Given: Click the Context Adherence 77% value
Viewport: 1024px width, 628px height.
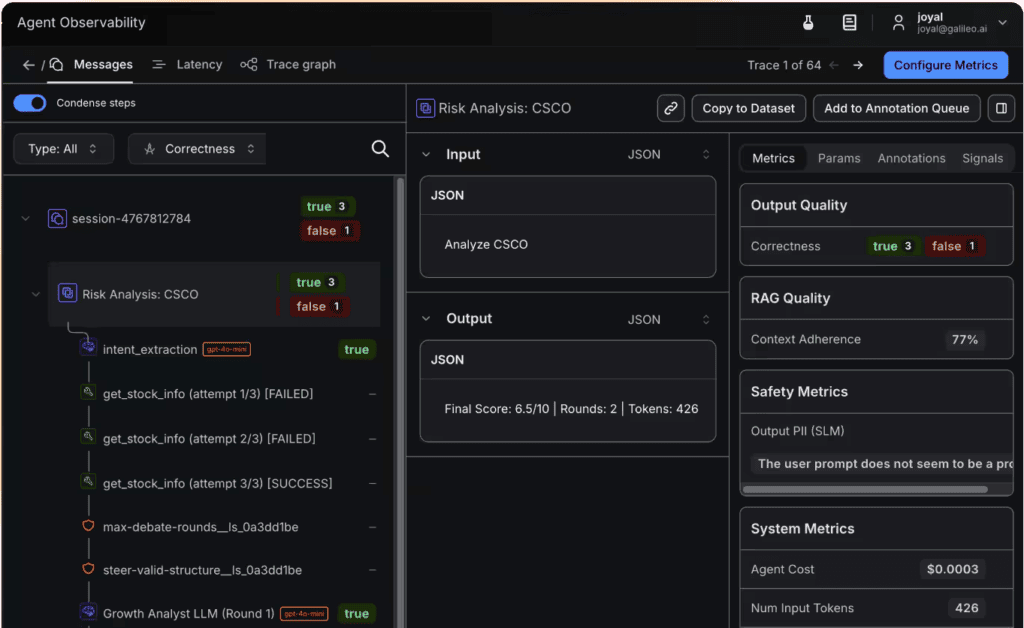Looking at the screenshot, I should [965, 339].
